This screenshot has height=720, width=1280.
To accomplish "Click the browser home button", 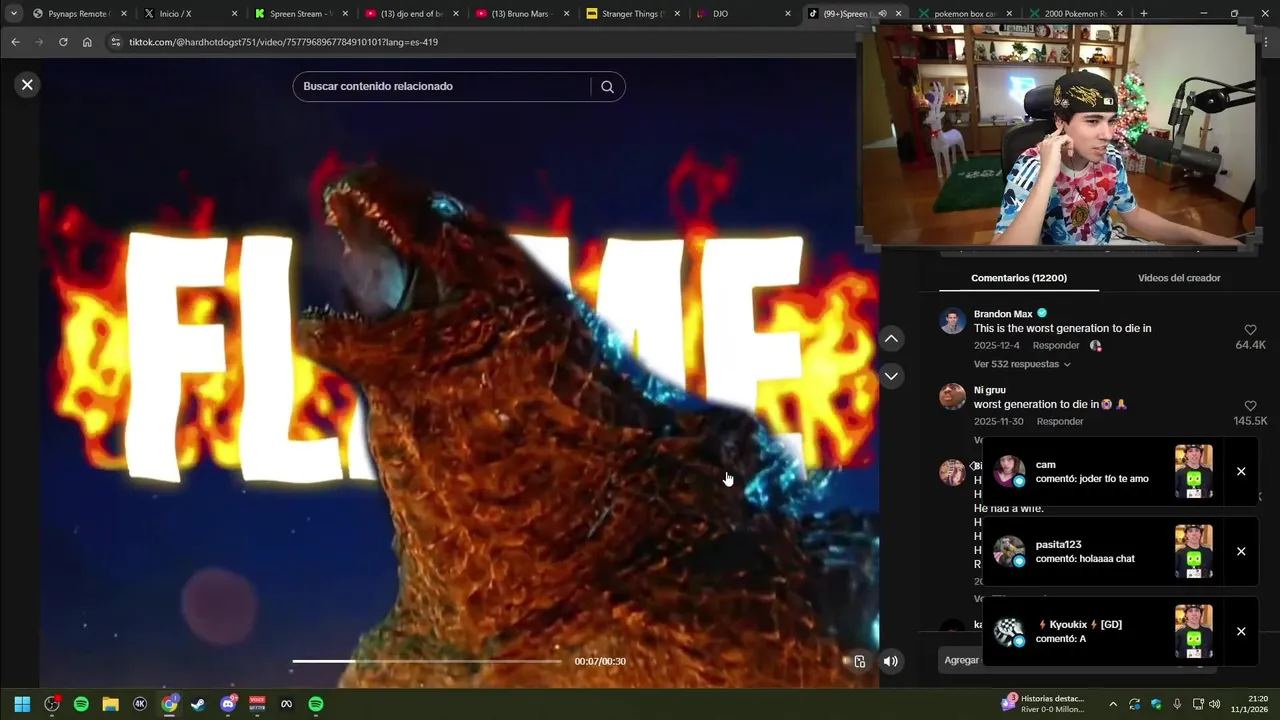I will pos(87,42).
